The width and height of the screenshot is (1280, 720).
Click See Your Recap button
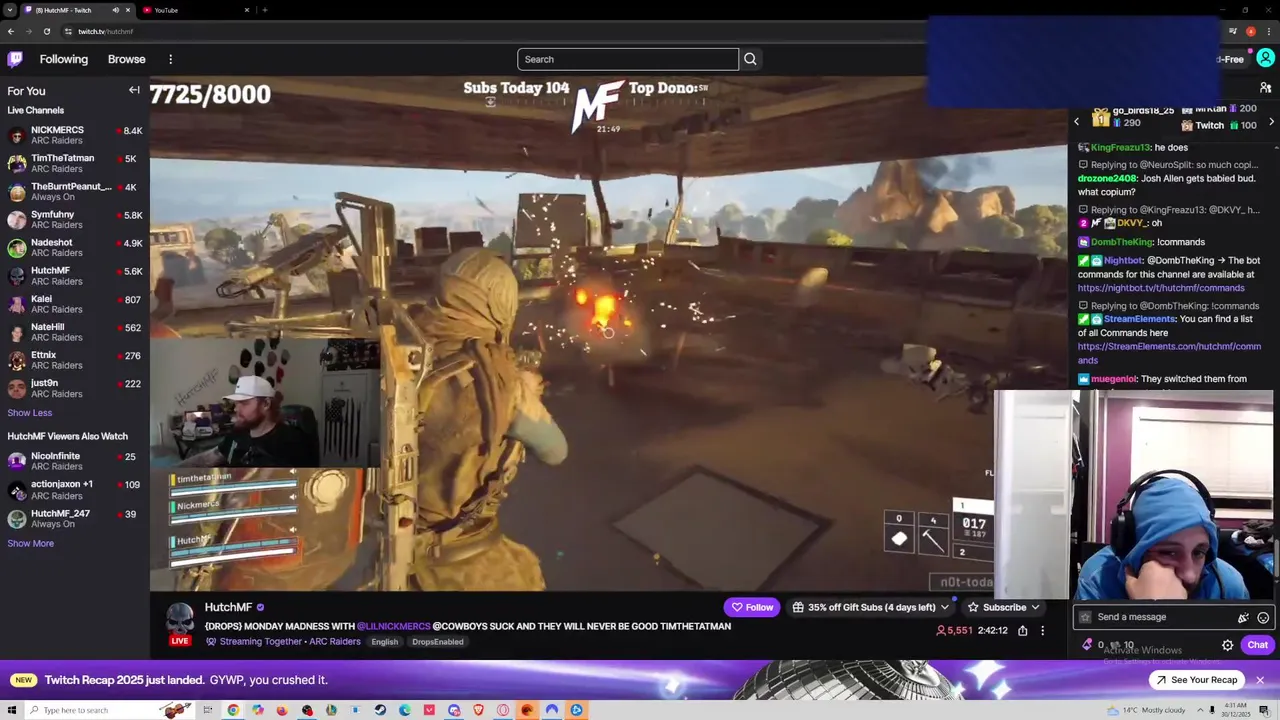point(1196,680)
